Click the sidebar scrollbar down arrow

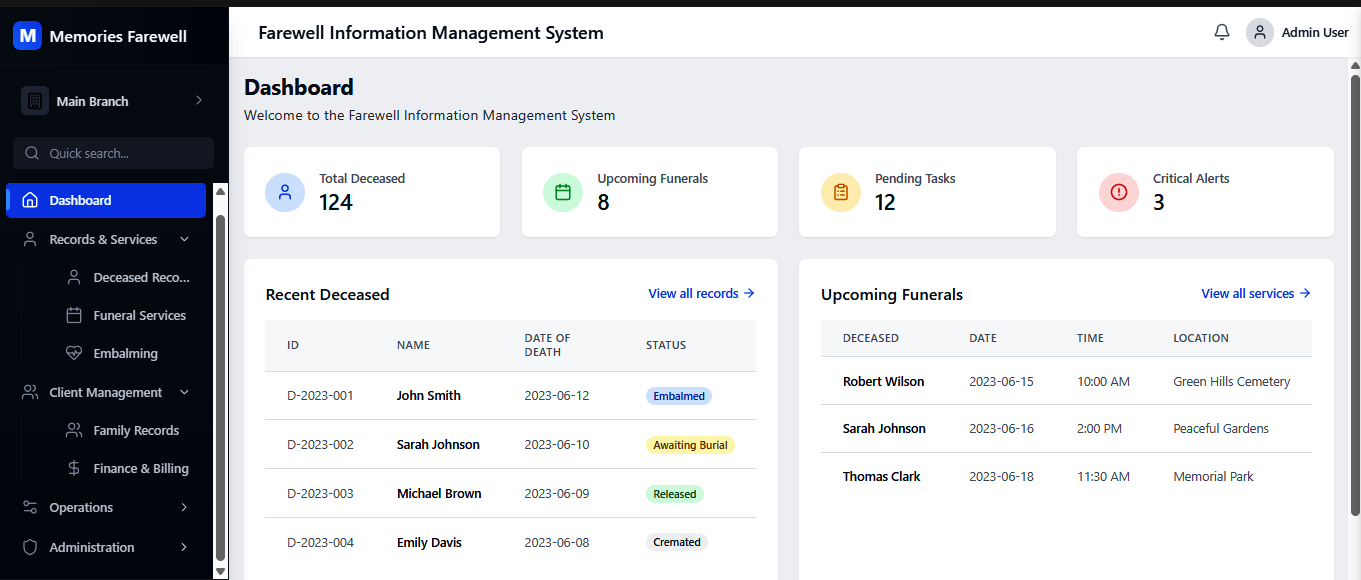point(221,572)
